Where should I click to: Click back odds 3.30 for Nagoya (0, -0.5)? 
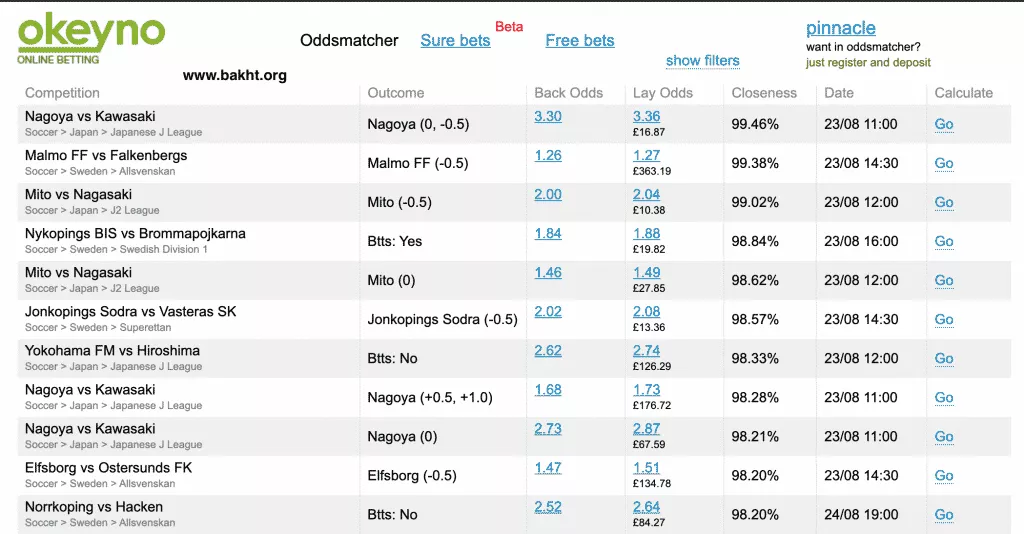pos(548,117)
